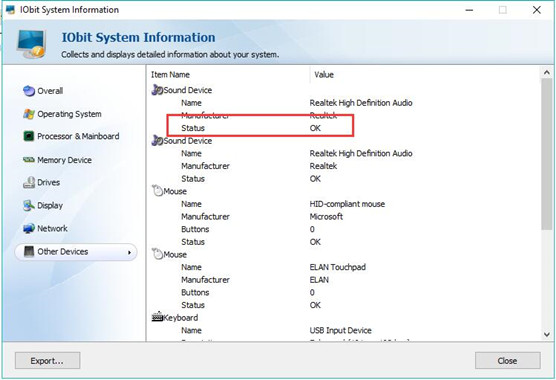Select the second Sound Device entry

click(182, 141)
